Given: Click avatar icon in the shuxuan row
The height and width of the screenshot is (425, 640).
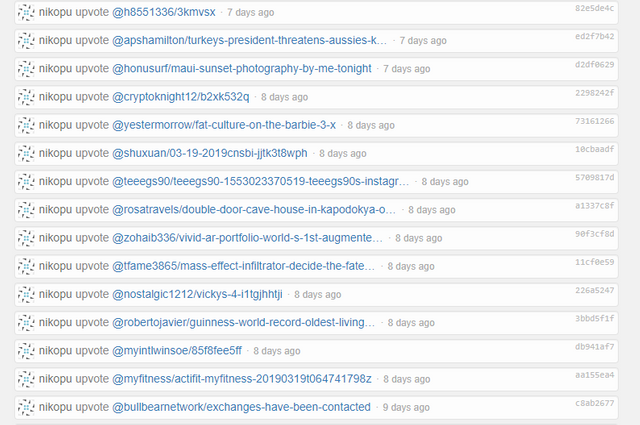Looking at the screenshot, I should (x=26, y=154).
